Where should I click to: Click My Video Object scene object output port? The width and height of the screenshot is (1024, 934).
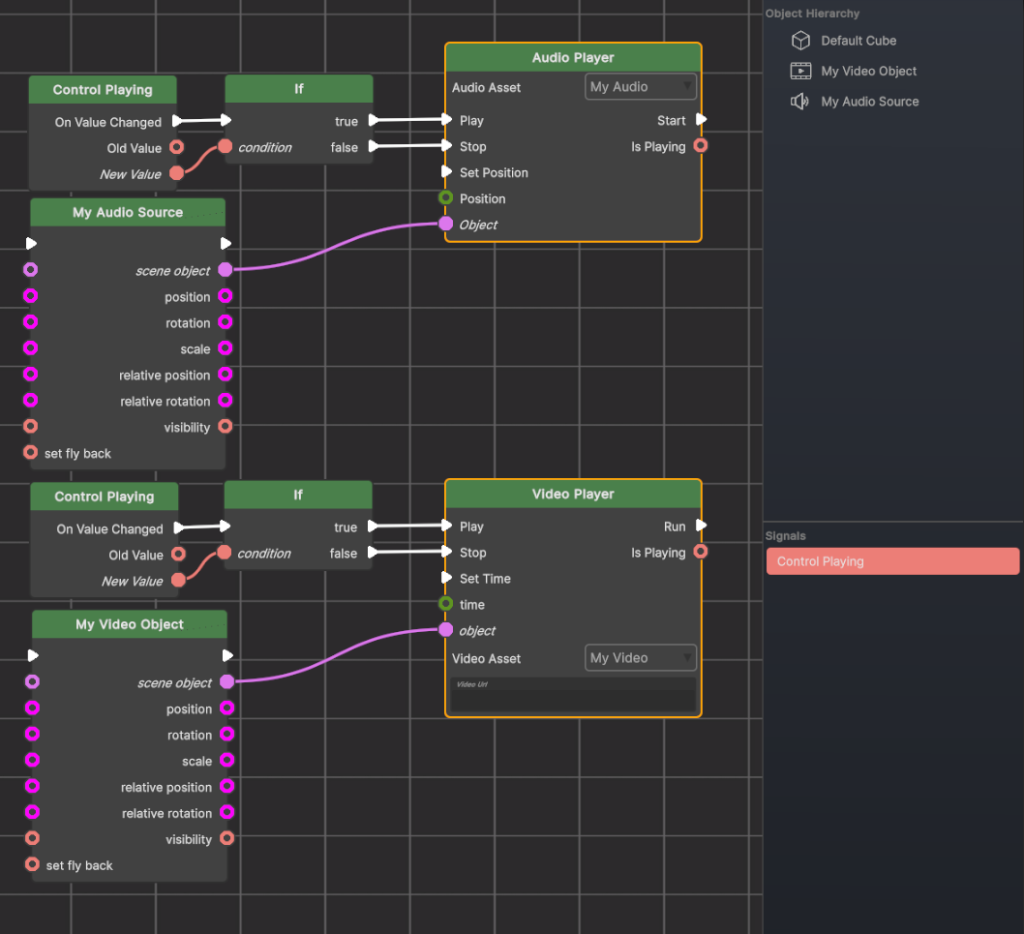tap(227, 682)
